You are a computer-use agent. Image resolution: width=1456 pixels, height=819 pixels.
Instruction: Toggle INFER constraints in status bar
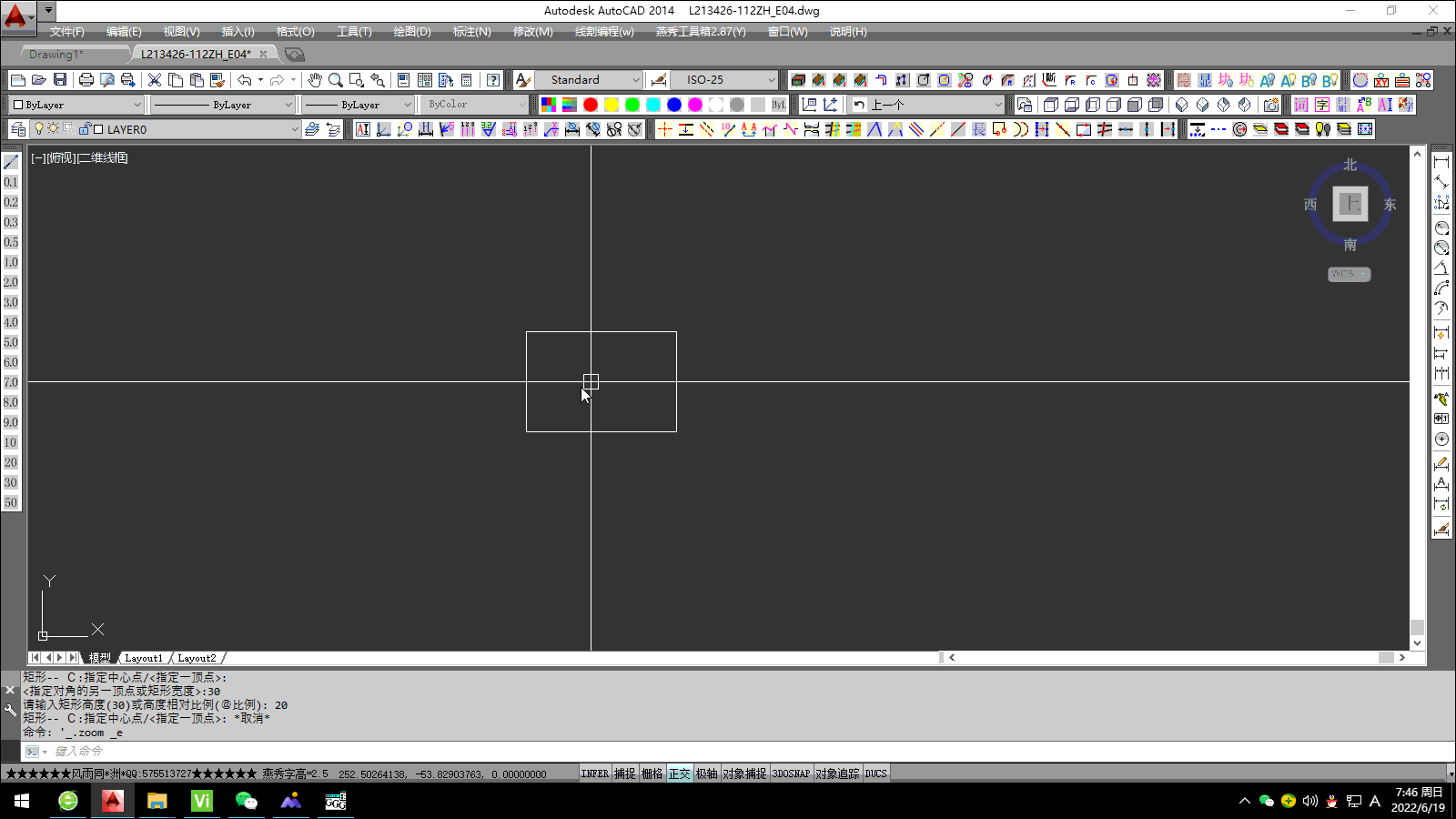click(x=595, y=773)
